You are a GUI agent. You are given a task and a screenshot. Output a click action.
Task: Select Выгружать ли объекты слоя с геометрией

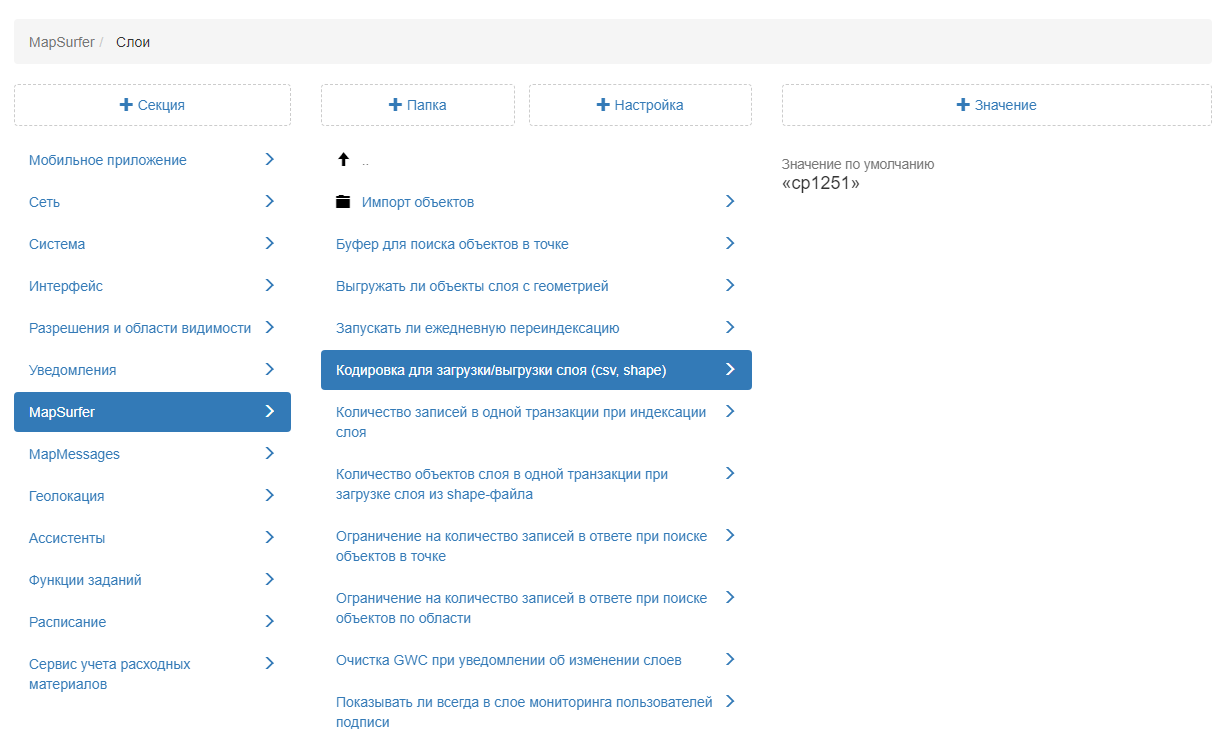536,286
